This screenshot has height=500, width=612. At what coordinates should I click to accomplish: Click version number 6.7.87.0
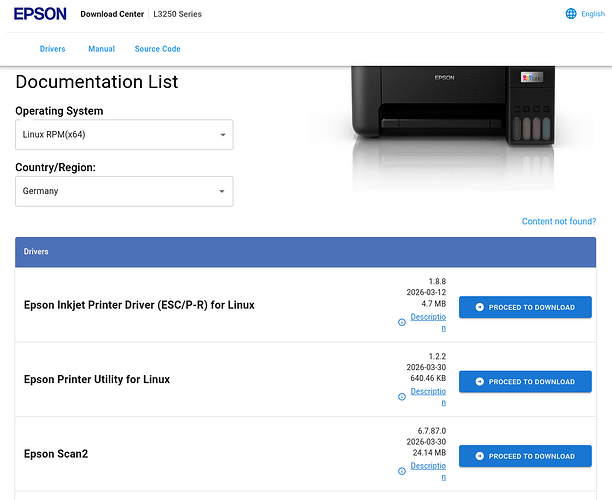click(x=432, y=431)
